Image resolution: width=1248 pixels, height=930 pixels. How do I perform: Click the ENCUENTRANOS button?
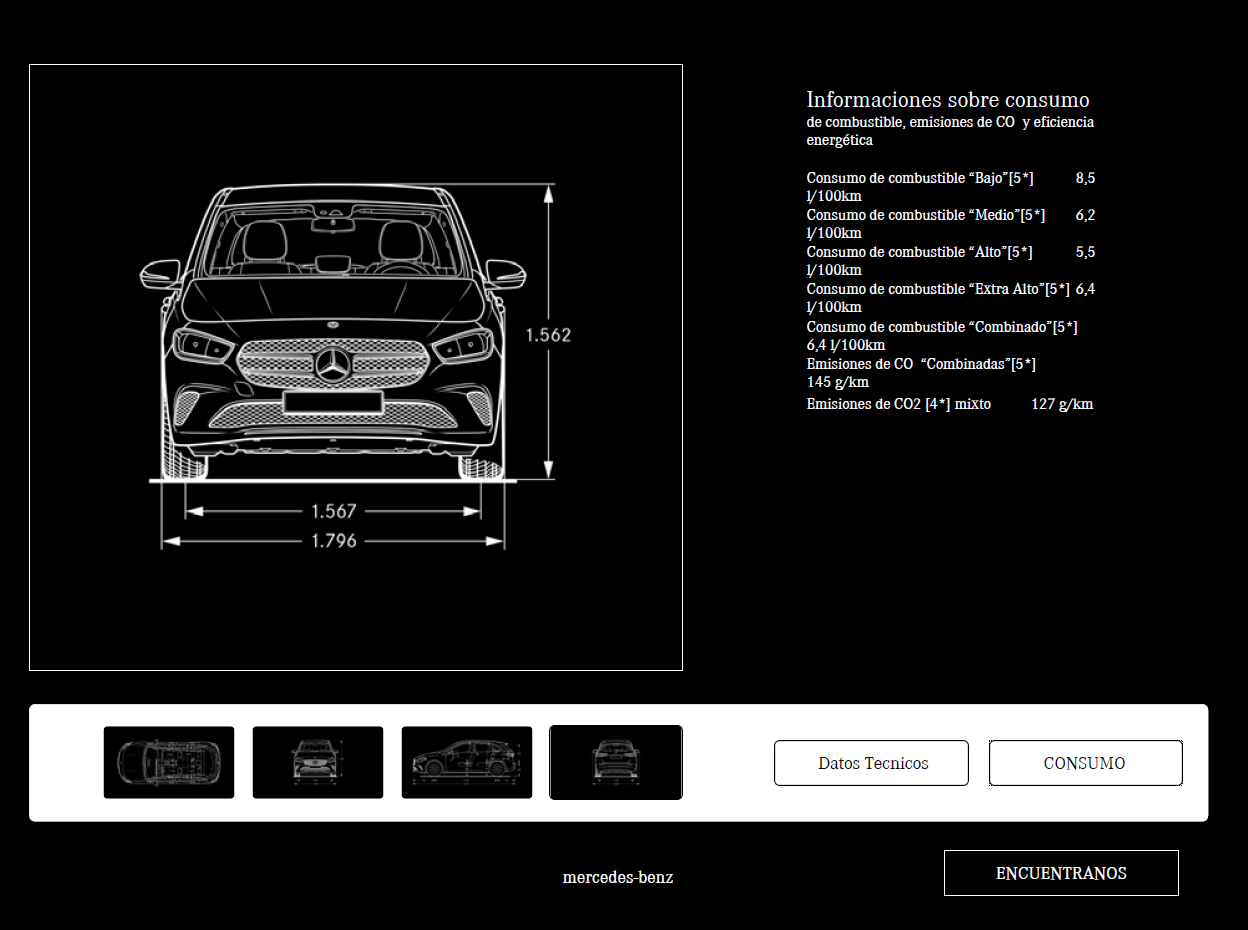(x=1061, y=873)
